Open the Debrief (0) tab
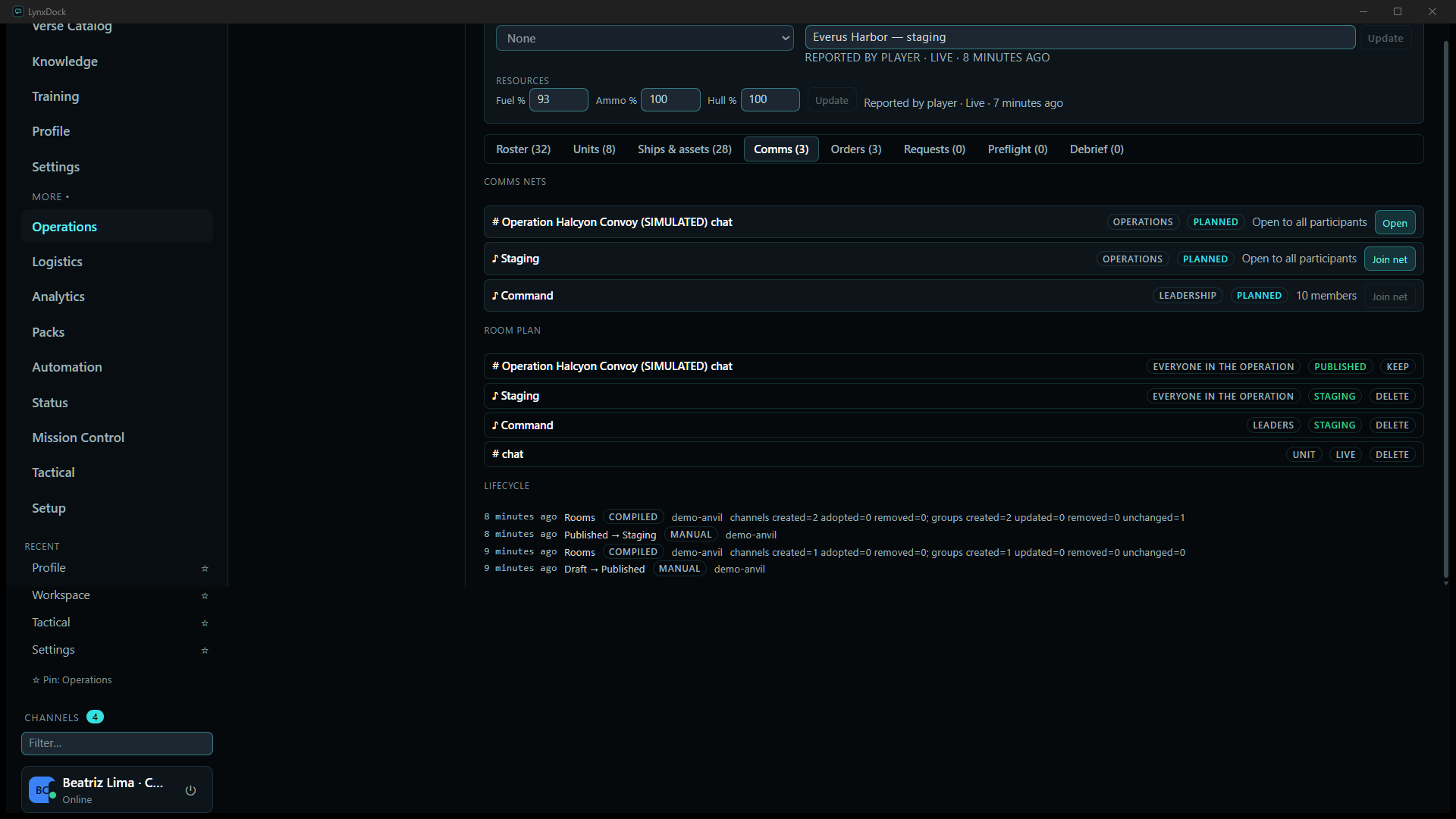This screenshot has width=1456, height=819. click(1097, 149)
